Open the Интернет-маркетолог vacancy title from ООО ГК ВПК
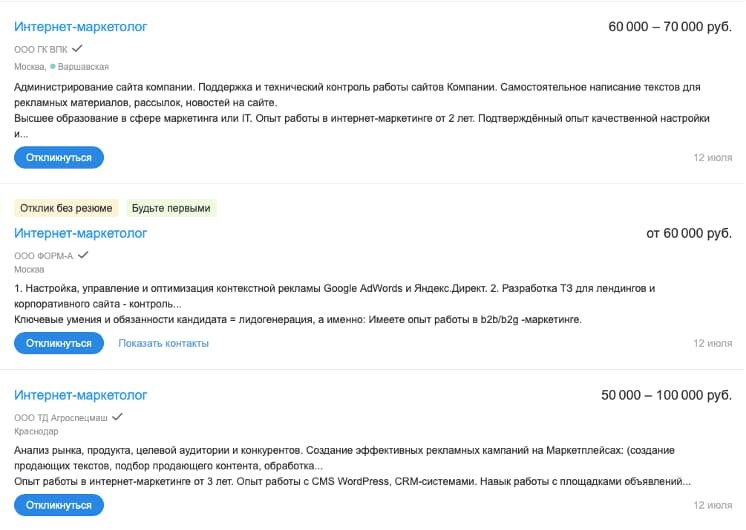The width and height of the screenshot is (746, 530). coord(81,26)
